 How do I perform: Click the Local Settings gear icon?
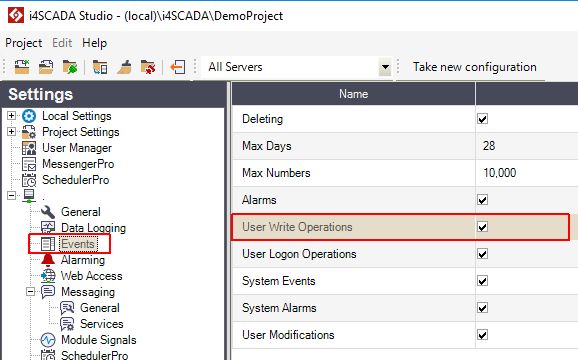29,116
